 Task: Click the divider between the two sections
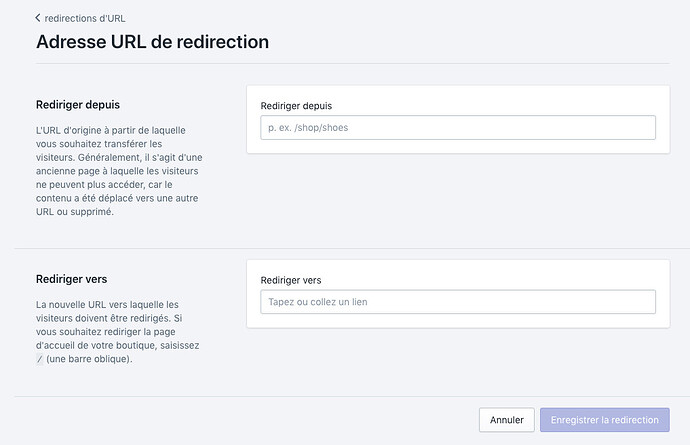pos(352,248)
